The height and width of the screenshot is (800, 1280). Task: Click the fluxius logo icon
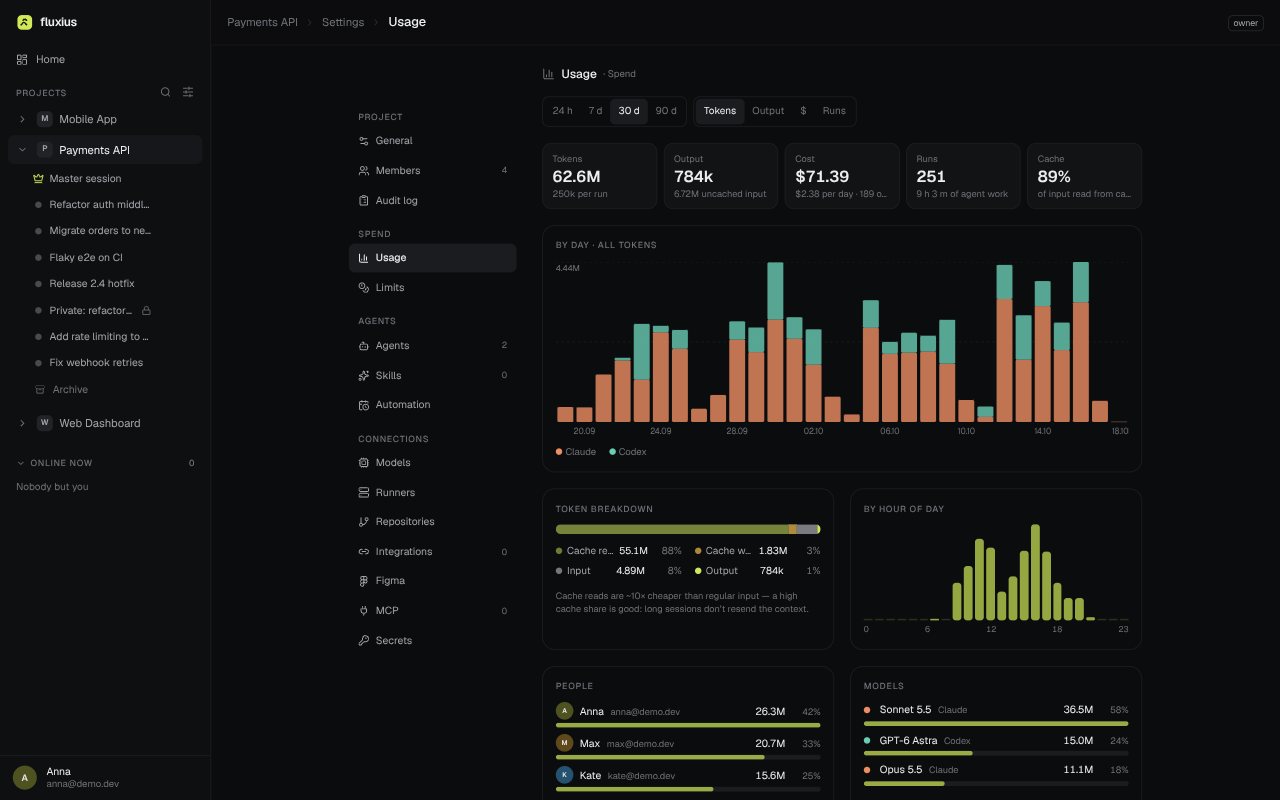pyautogui.click(x=24, y=22)
